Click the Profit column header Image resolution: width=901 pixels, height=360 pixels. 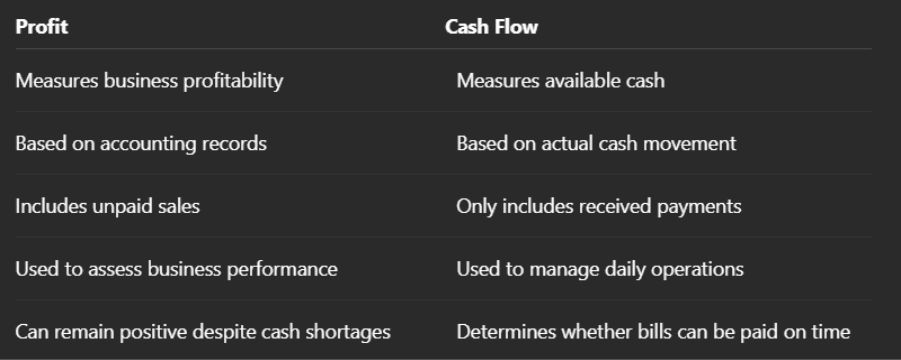pyautogui.click(x=41, y=26)
